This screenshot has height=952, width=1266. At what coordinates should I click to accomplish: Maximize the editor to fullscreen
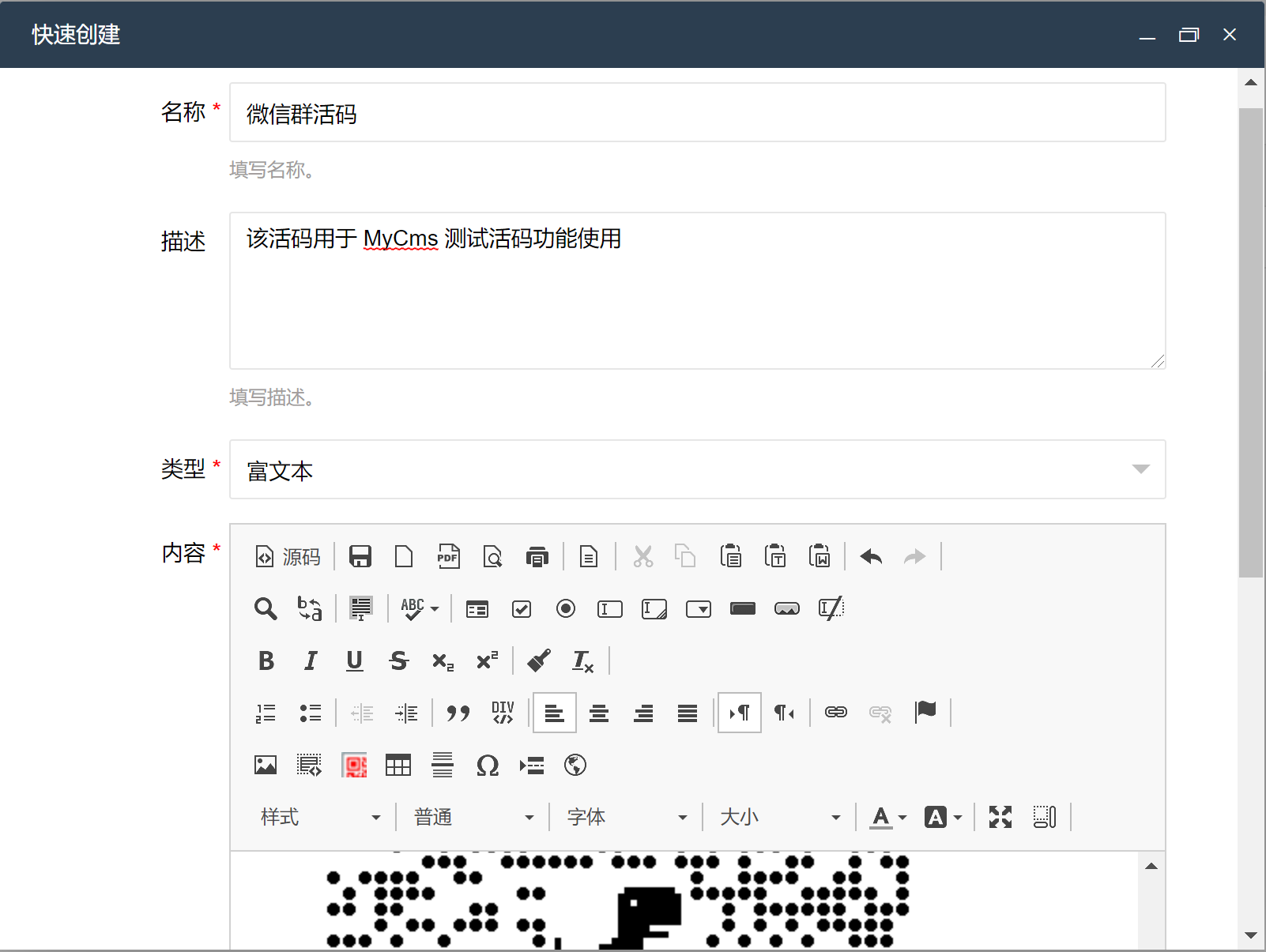coord(1000,818)
